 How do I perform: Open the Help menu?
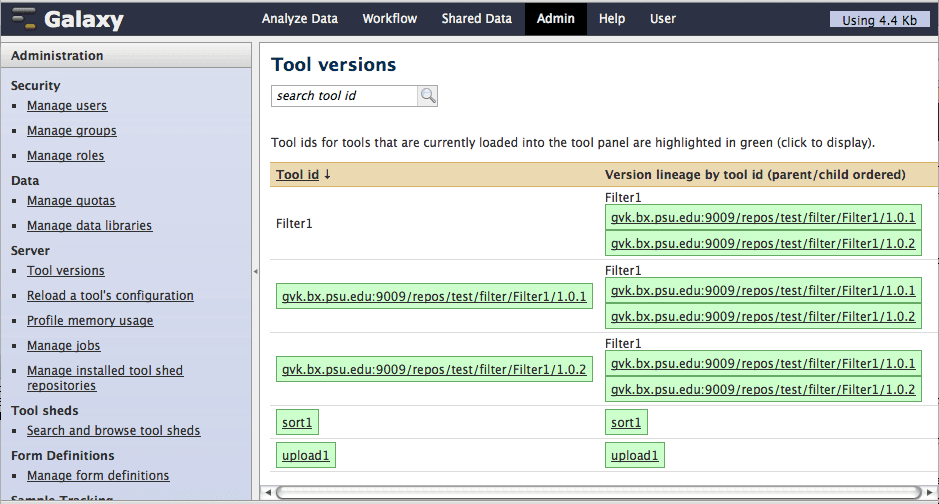612,19
